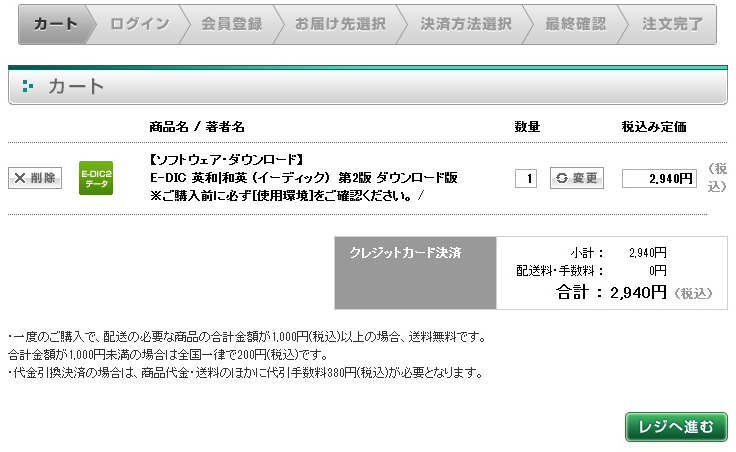Click the 小計 amount row

pyautogui.click(x=618, y=253)
